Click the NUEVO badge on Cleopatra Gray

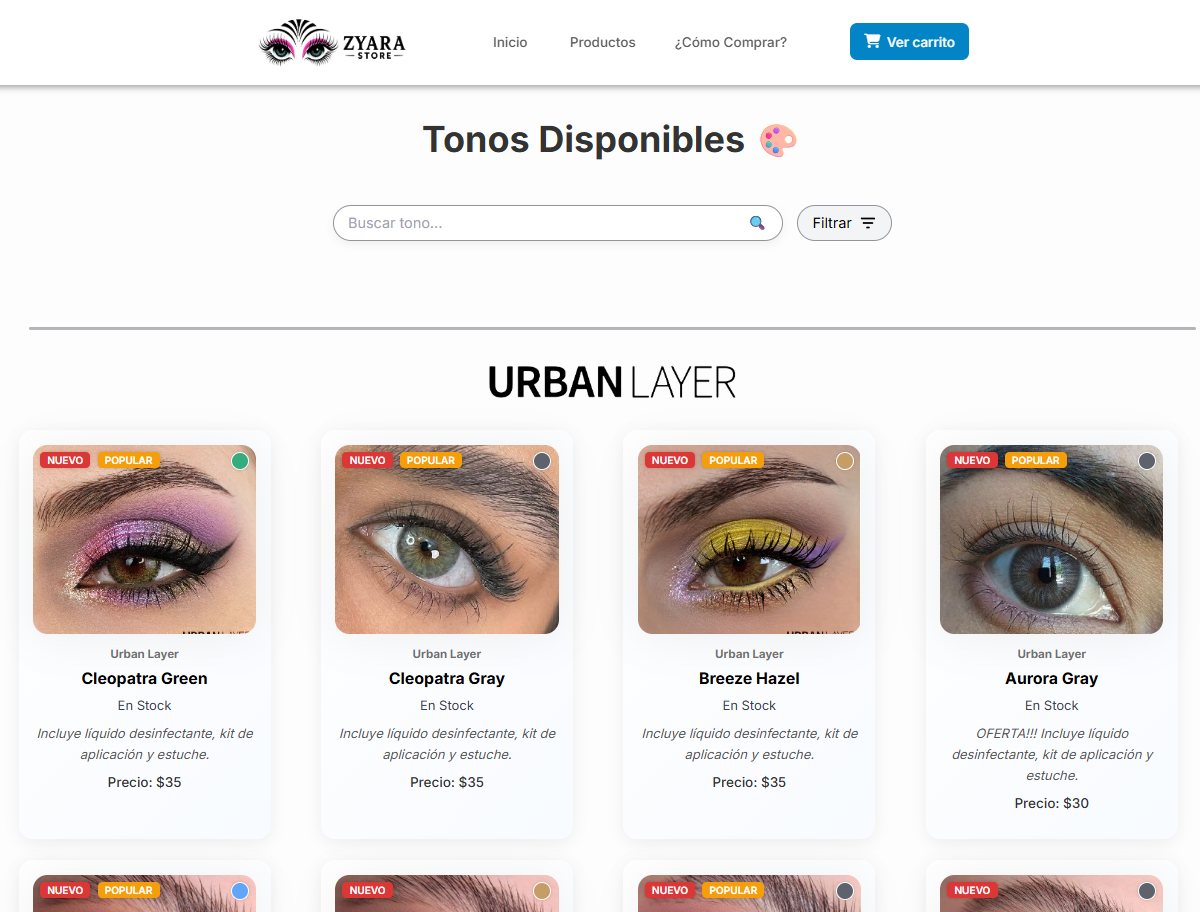(x=367, y=460)
